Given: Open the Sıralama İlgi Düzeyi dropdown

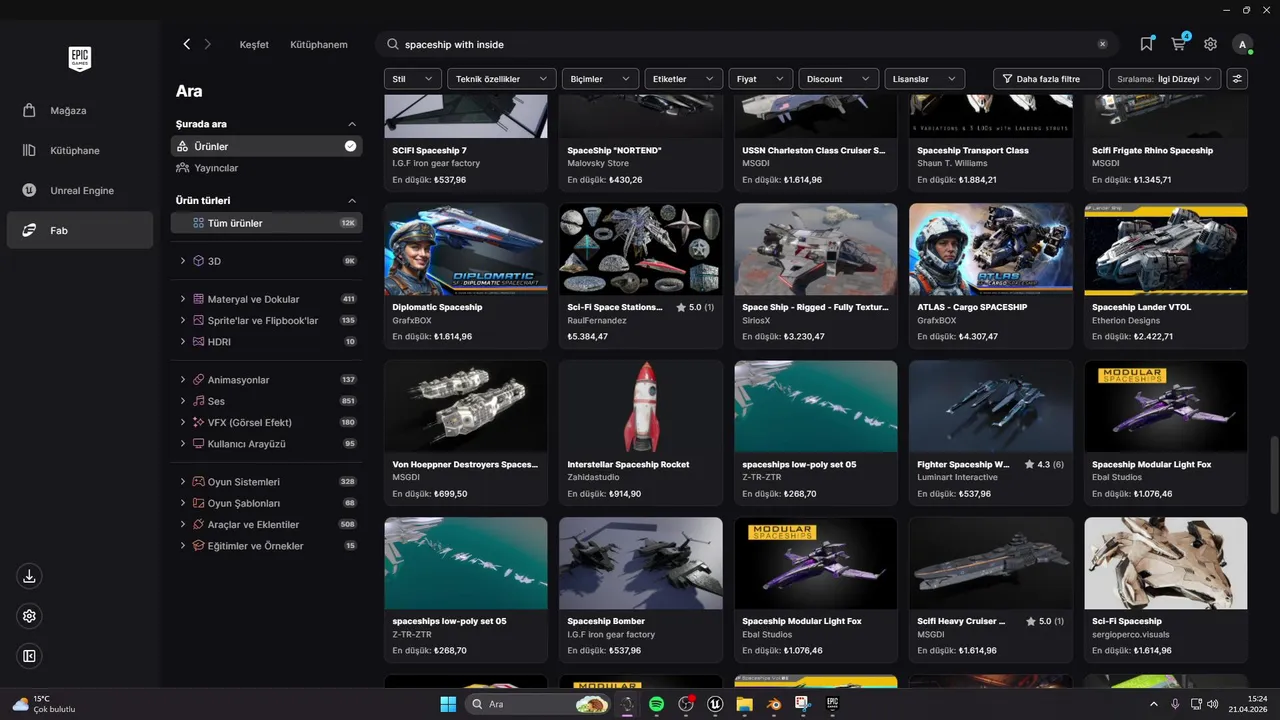Looking at the screenshot, I should (1165, 78).
